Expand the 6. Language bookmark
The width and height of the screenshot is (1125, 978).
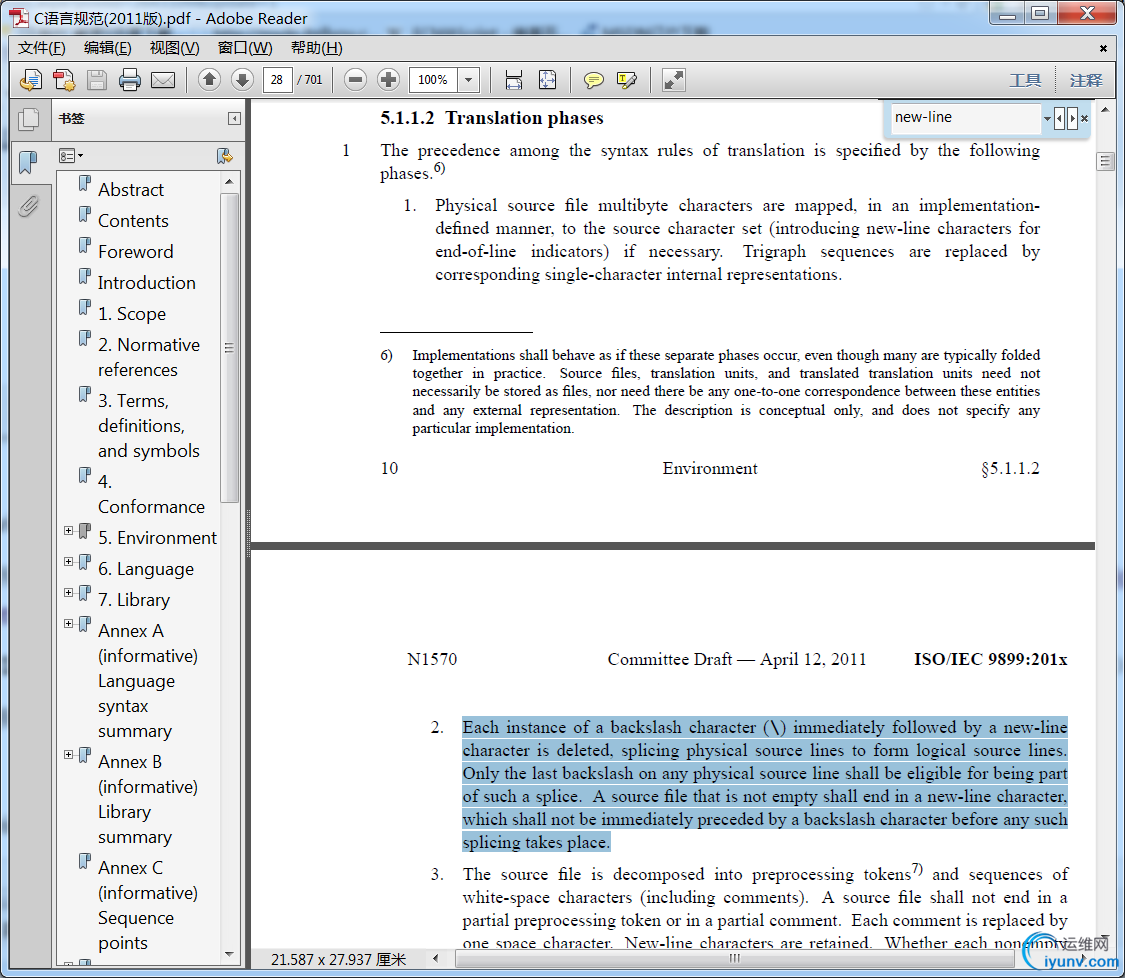click(x=68, y=562)
